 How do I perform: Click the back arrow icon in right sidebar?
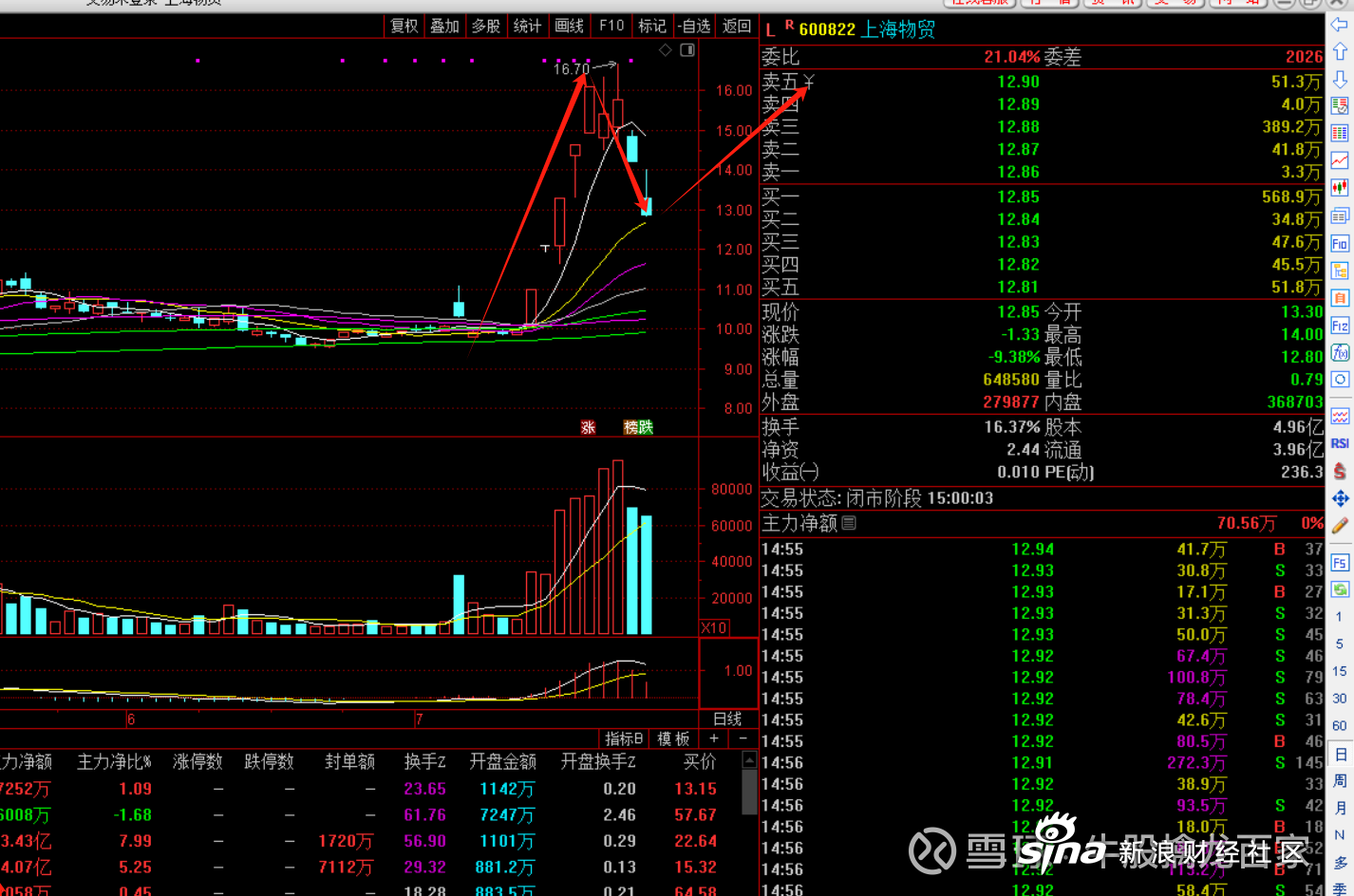1339,25
